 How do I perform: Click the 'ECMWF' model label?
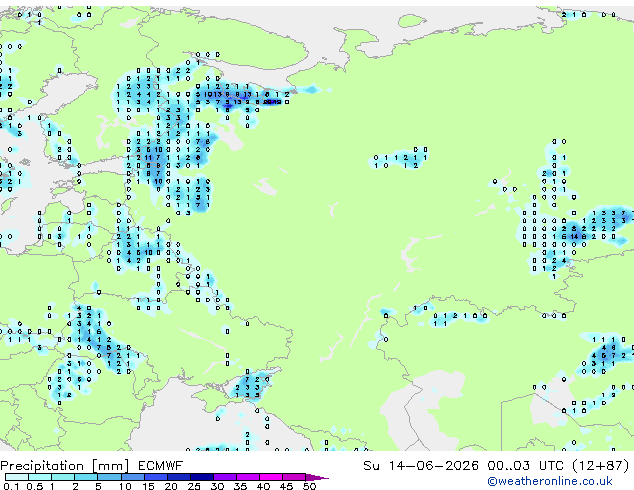point(161,466)
